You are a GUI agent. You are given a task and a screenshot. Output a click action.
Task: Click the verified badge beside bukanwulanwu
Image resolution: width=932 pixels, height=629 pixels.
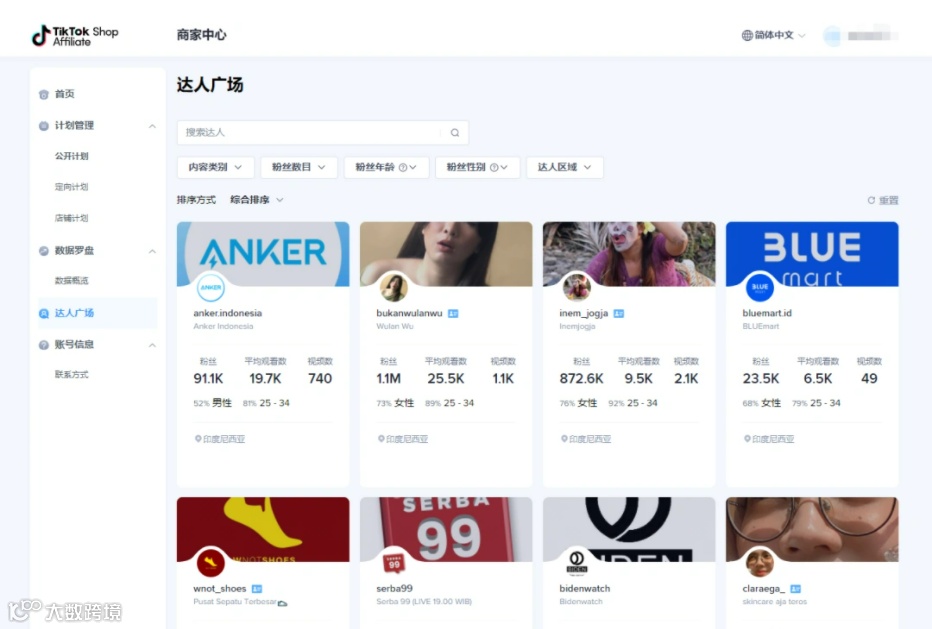[453, 313]
